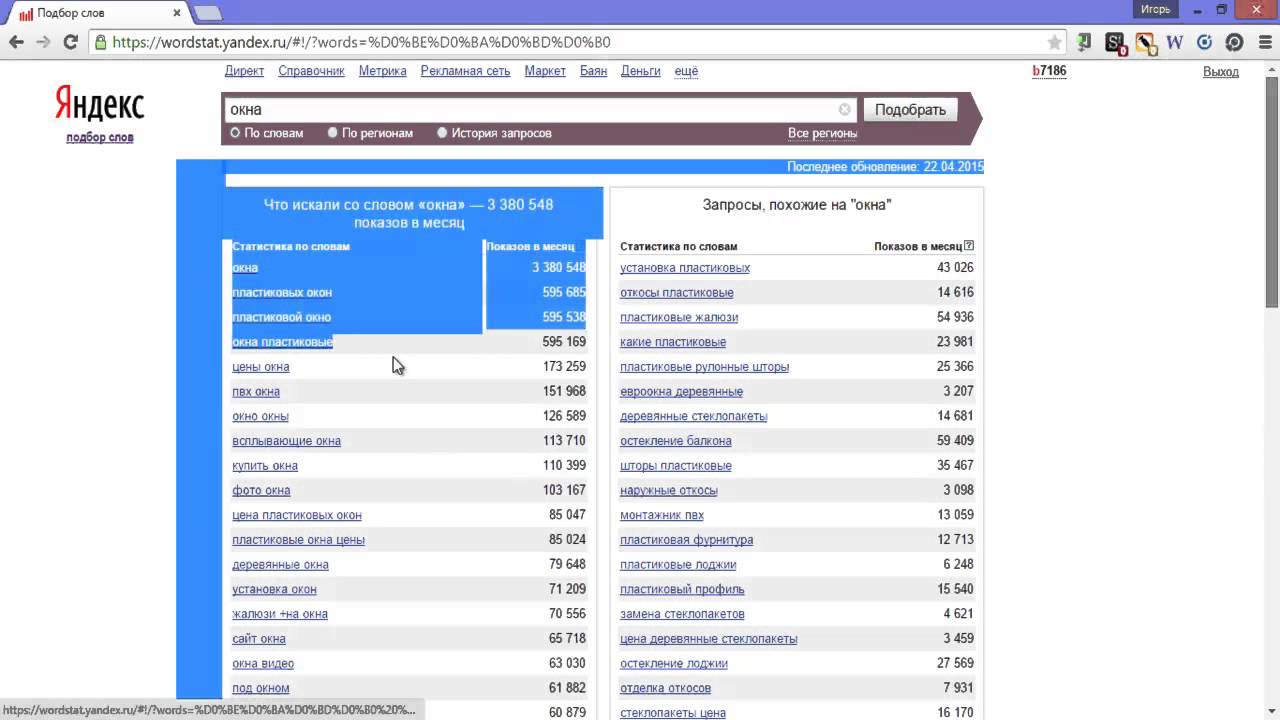
Task: Click the Последнее обновление: 22.04.2015 text
Action: tap(885, 167)
